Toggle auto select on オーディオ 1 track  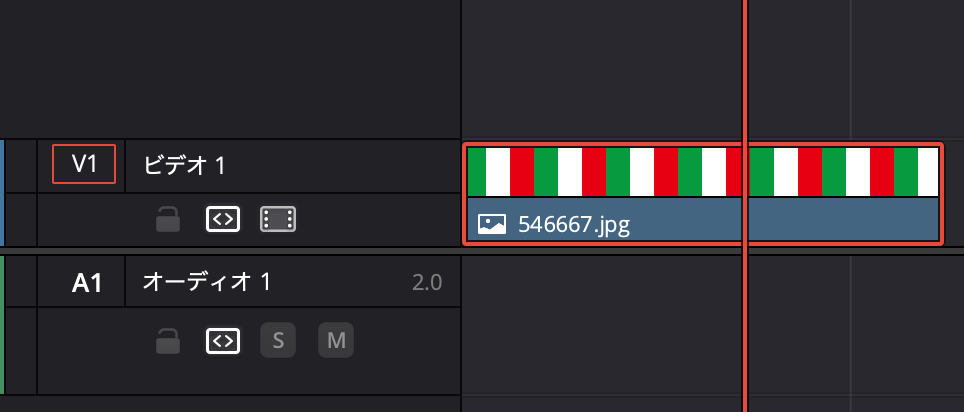point(223,342)
